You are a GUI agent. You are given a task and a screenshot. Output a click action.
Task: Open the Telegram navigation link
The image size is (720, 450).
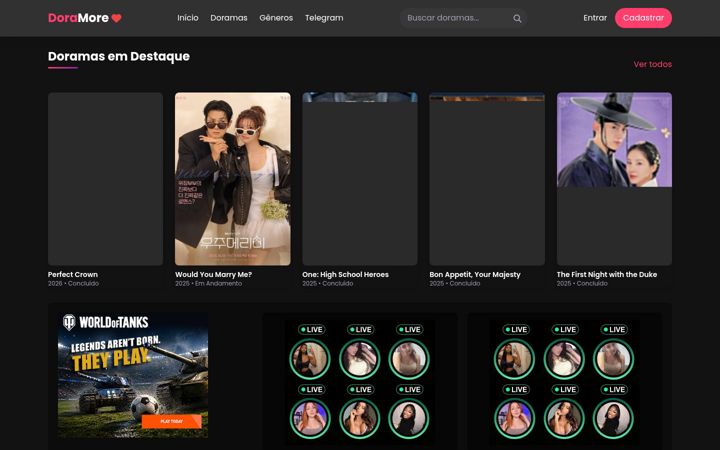pos(324,18)
